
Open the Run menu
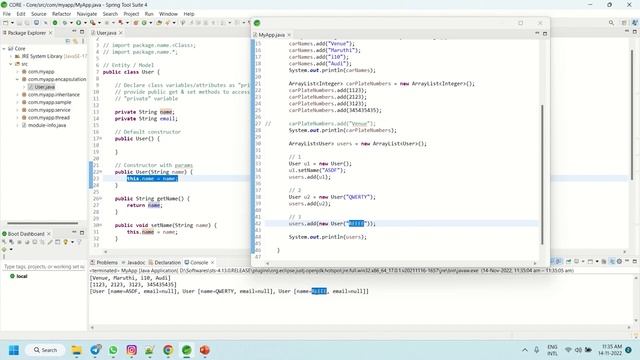tap(149, 14)
